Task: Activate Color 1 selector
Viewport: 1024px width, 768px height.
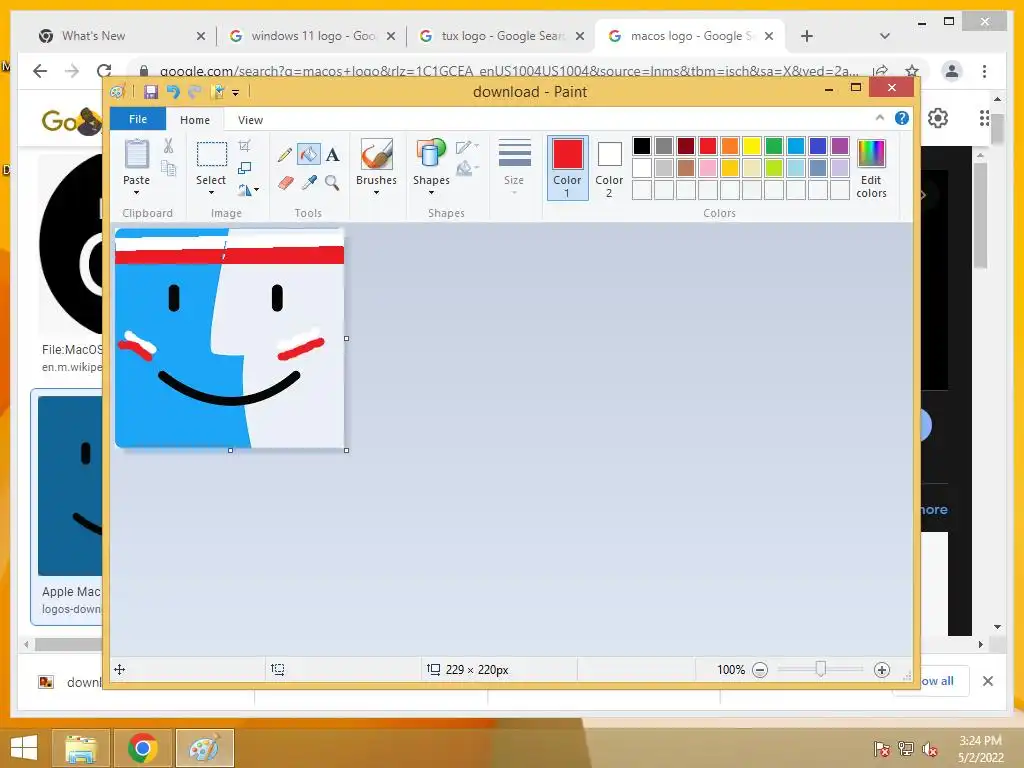Action: click(x=568, y=168)
